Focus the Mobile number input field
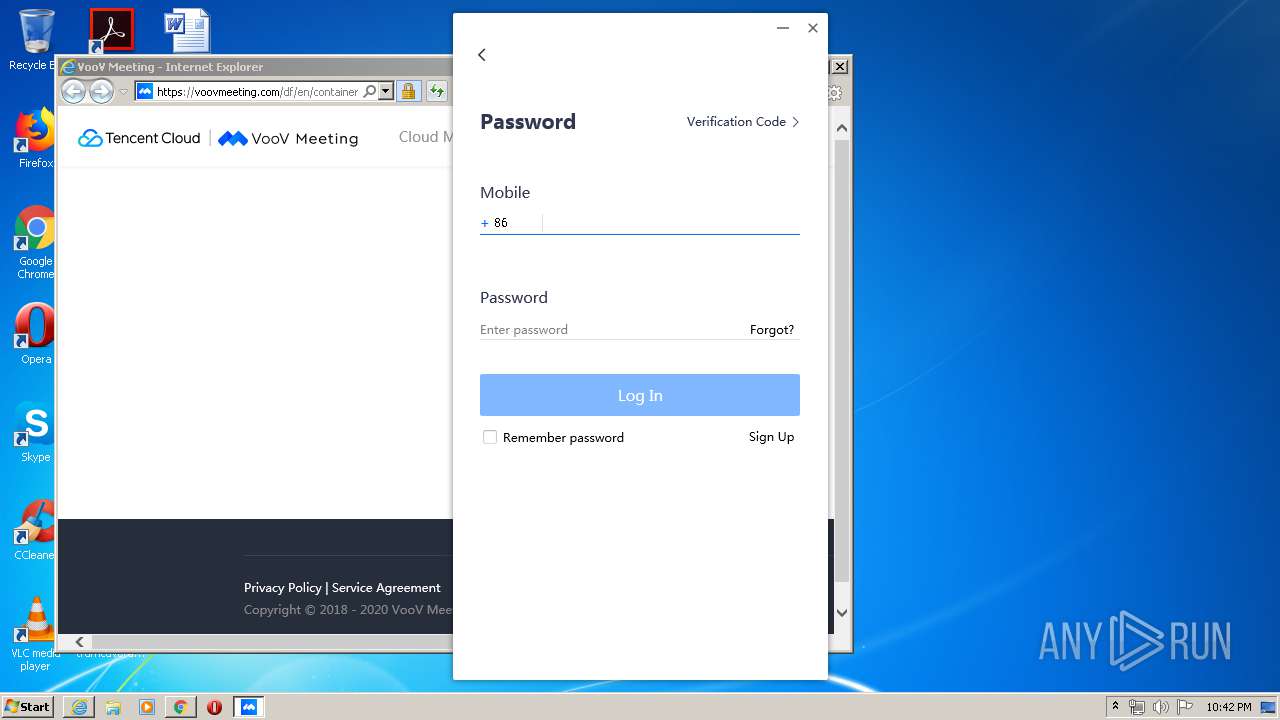The height and width of the screenshot is (720, 1280). click(x=672, y=223)
